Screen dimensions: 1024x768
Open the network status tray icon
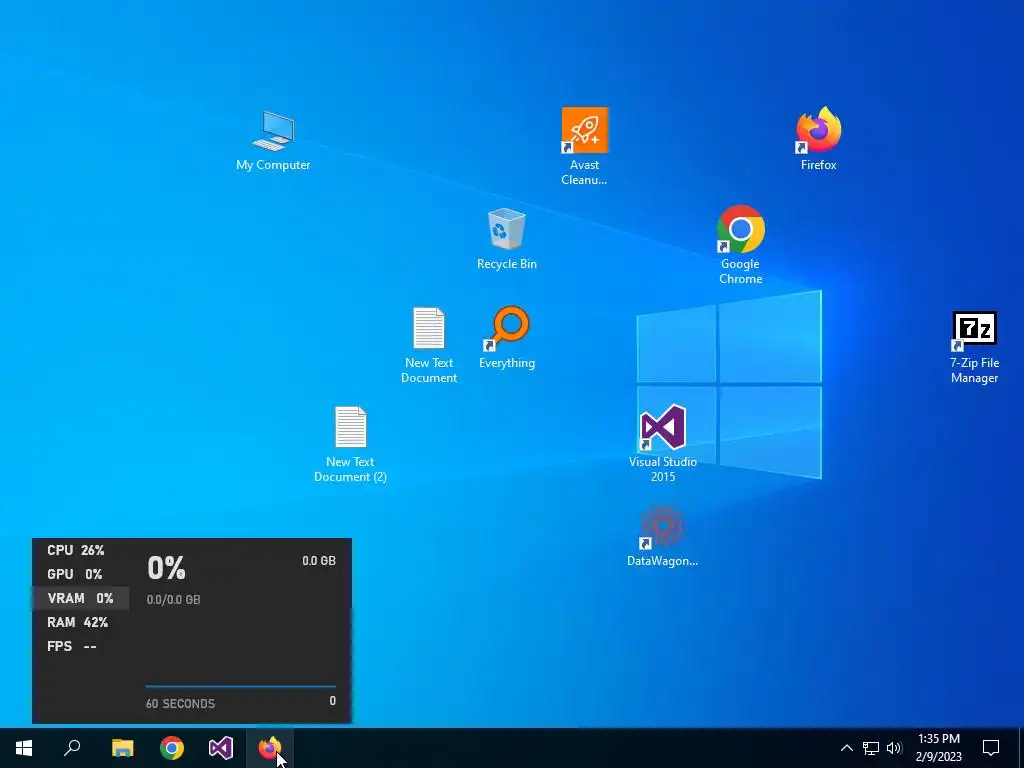click(x=871, y=748)
